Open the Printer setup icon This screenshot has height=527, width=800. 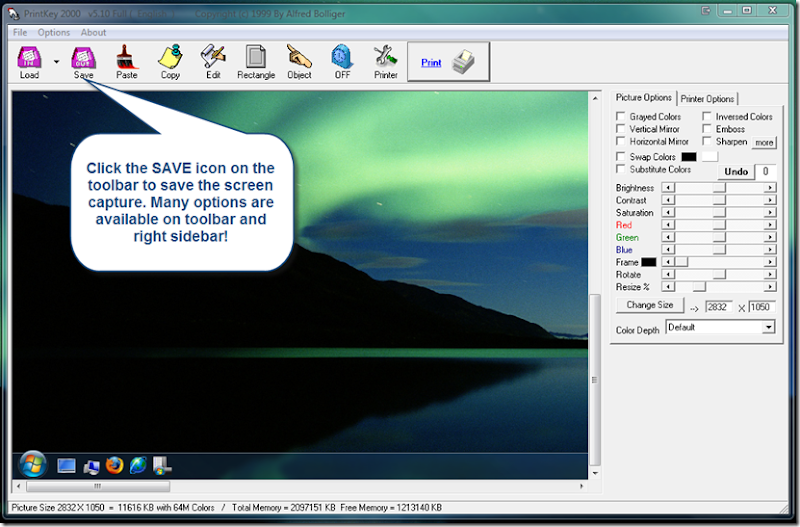click(385, 57)
